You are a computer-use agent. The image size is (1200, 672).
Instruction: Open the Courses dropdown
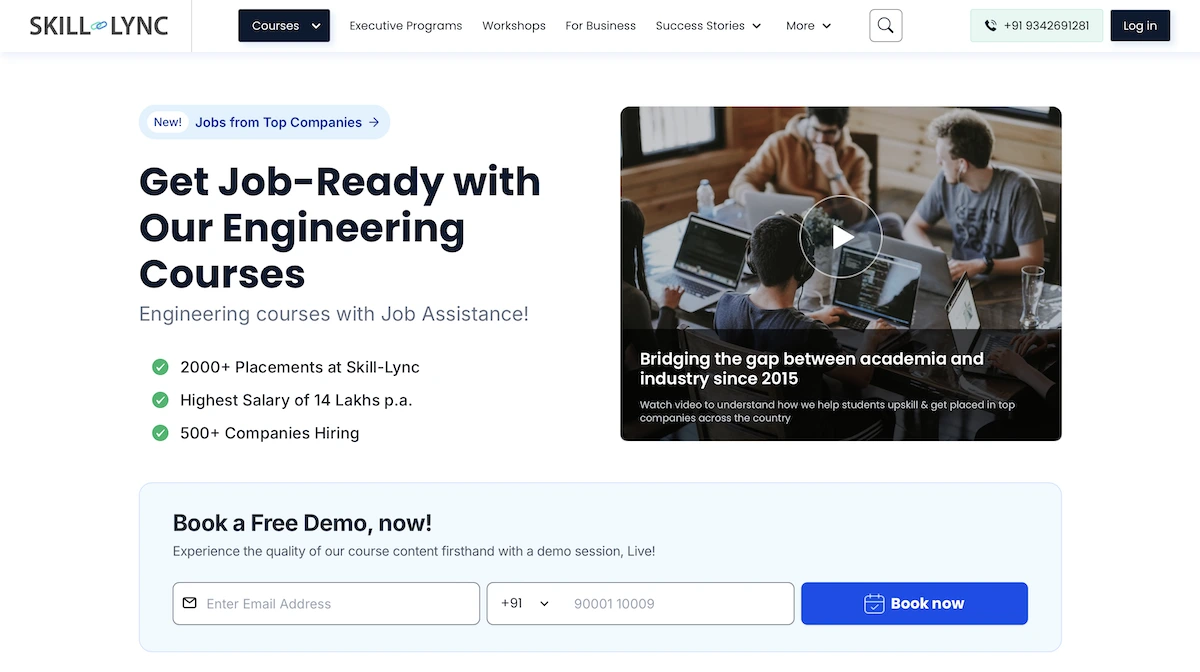point(284,26)
